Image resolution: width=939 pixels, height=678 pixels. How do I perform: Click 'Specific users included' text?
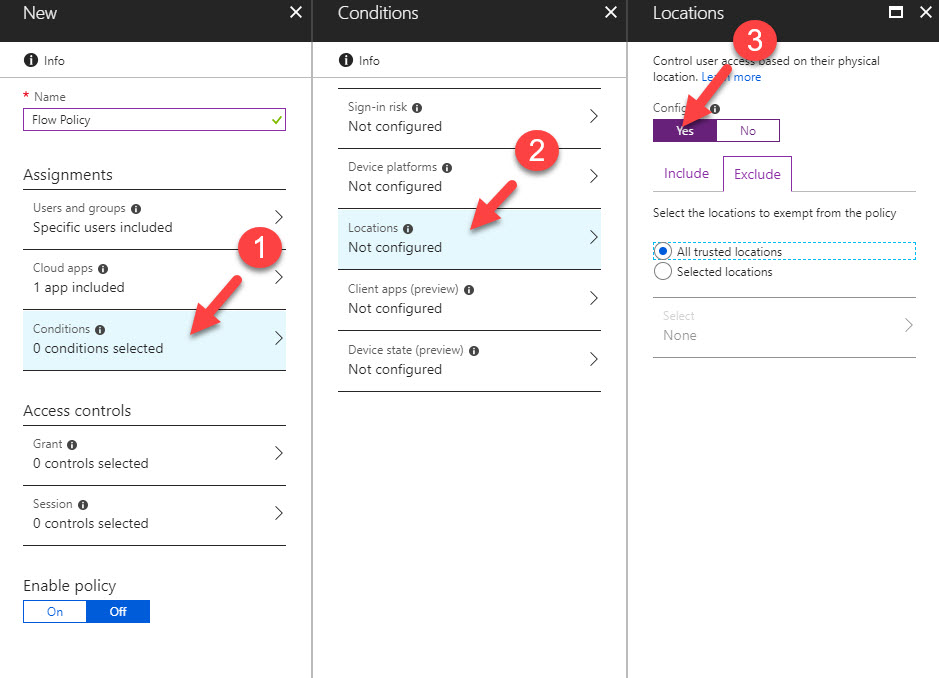(x=102, y=228)
